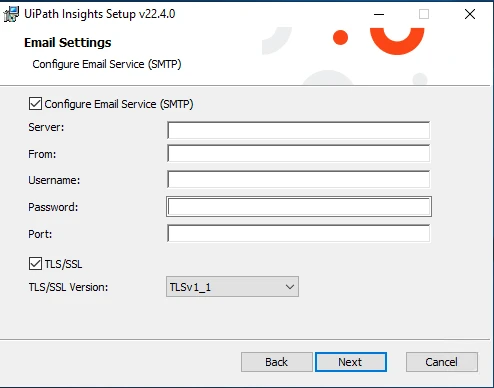The image size is (494, 388).
Task: Close the UiPath Insights Setup window
Action: pyautogui.click(x=470, y=14)
